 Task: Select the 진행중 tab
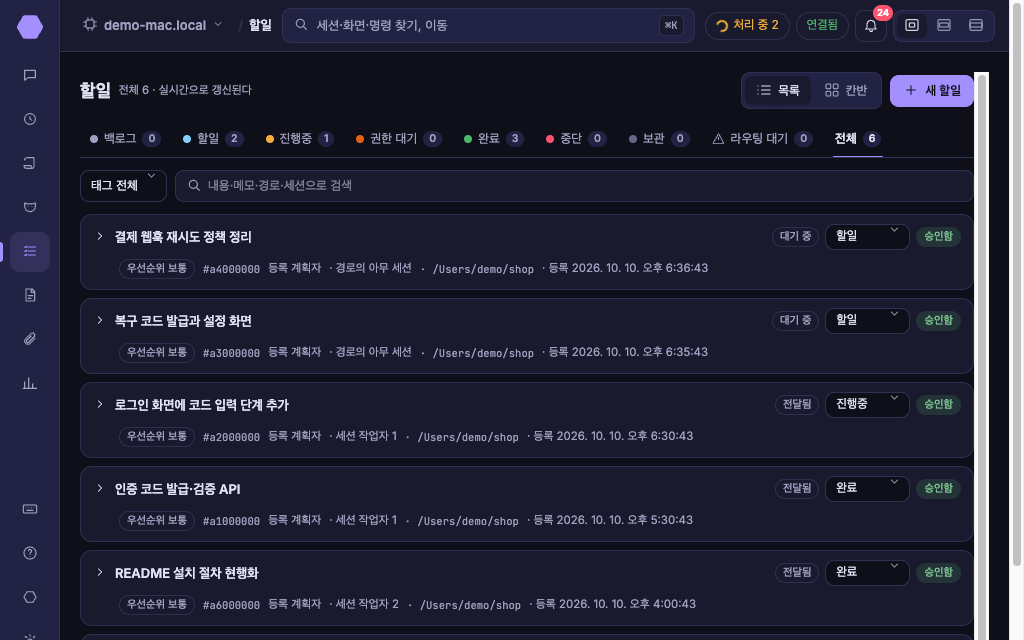(x=300, y=138)
